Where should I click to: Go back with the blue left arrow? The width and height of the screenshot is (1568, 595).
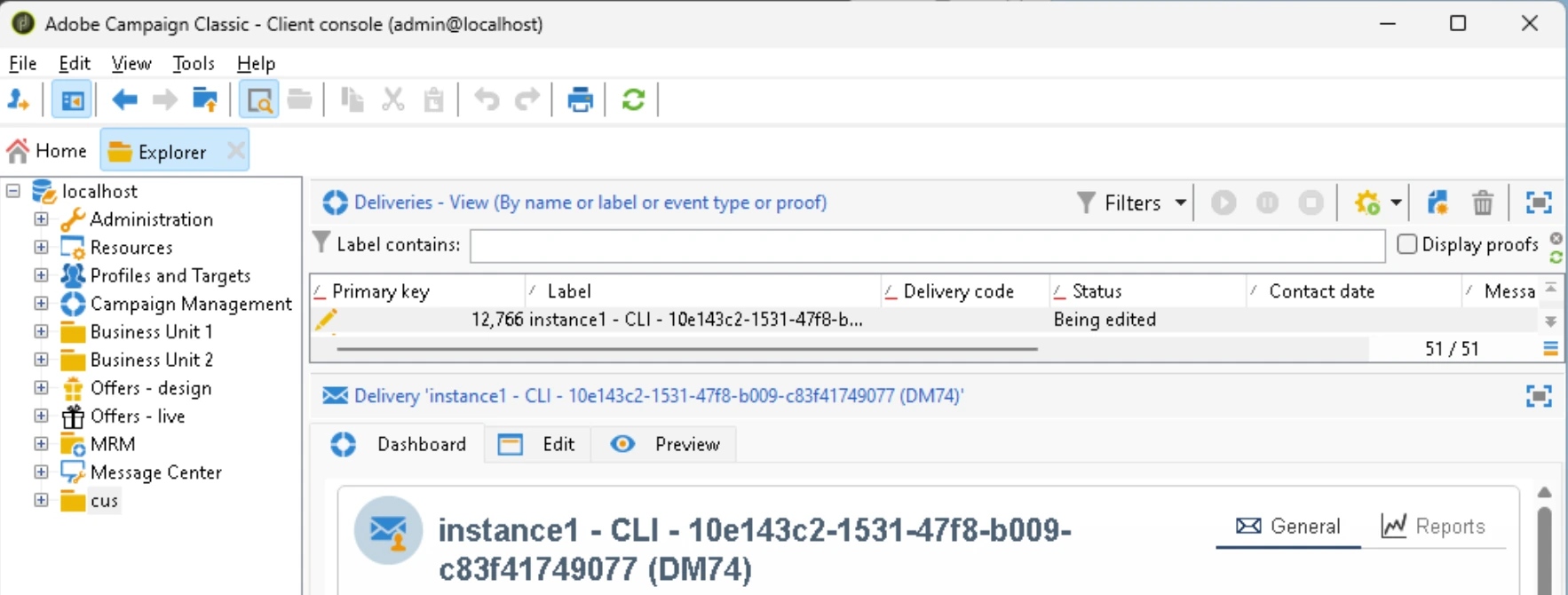click(124, 100)
